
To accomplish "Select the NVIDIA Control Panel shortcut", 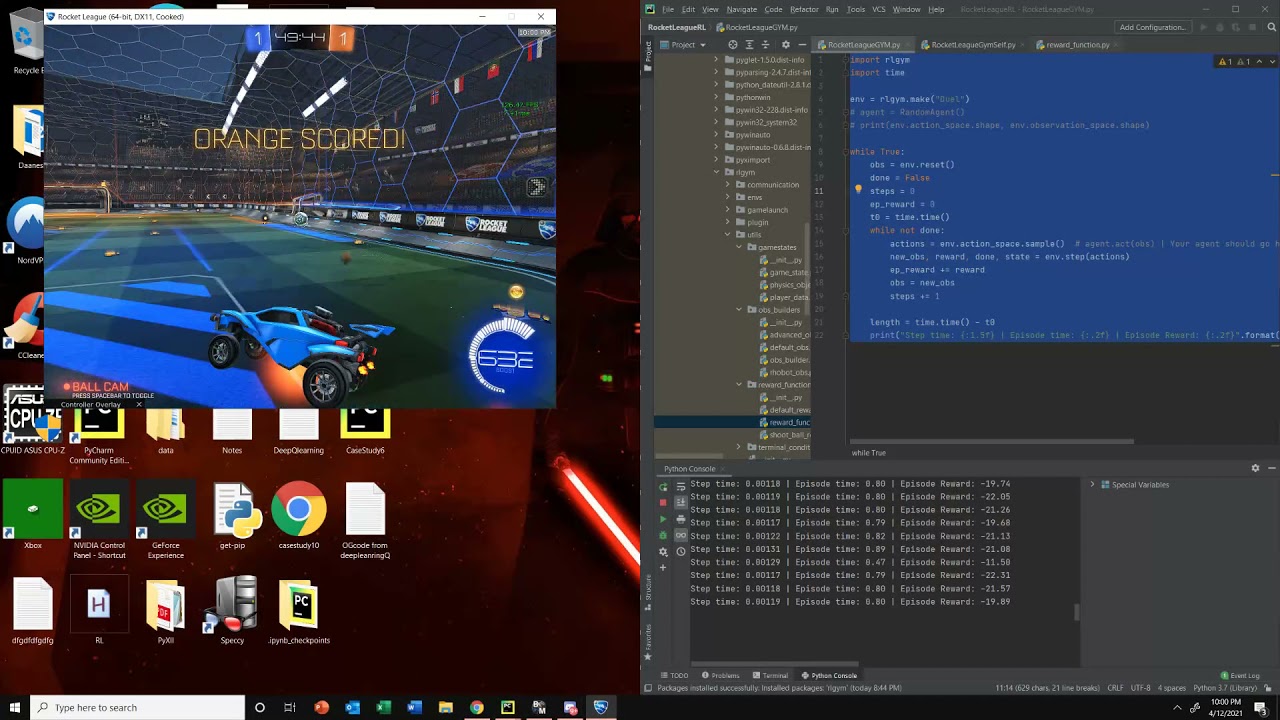I will 99,521.
